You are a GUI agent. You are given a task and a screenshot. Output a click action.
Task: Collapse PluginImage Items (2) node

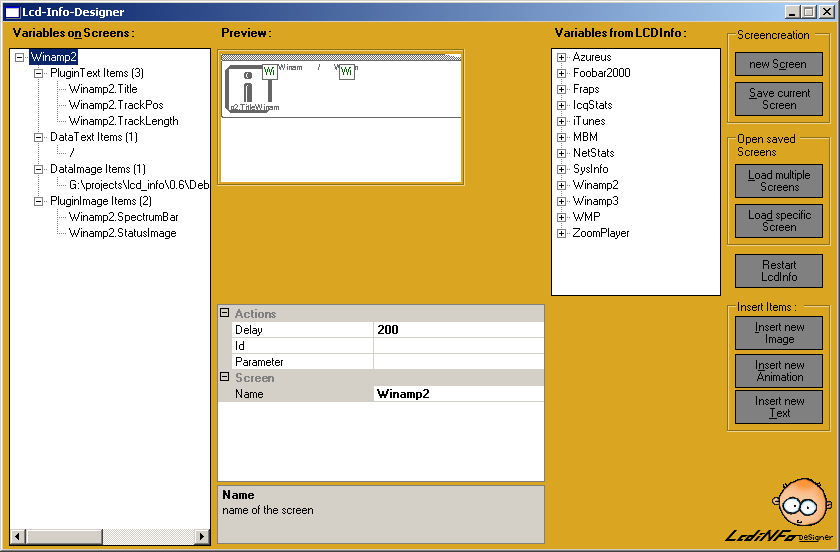[x=39, y=202]
